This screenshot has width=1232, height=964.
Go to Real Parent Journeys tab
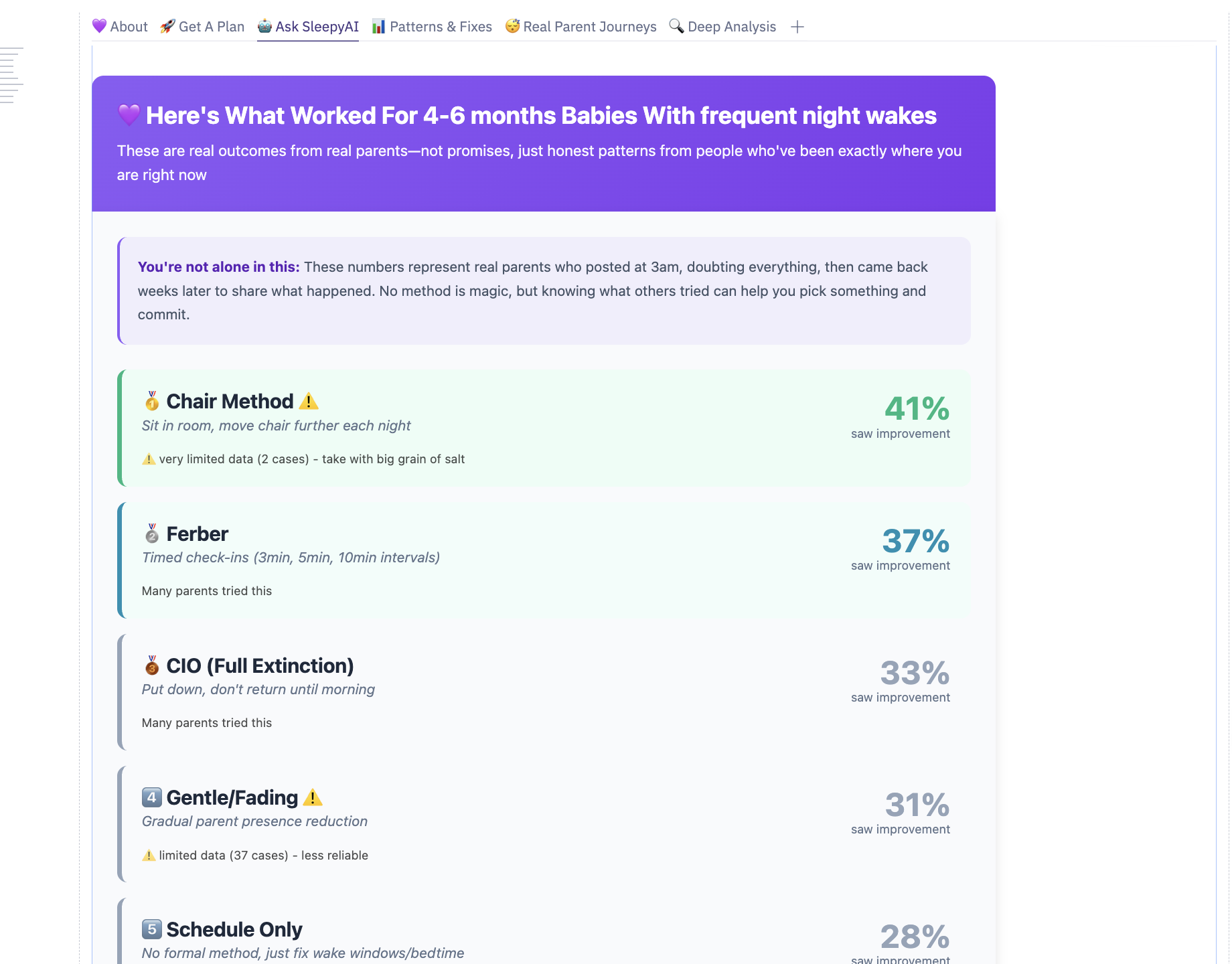[x=581, y=27]
